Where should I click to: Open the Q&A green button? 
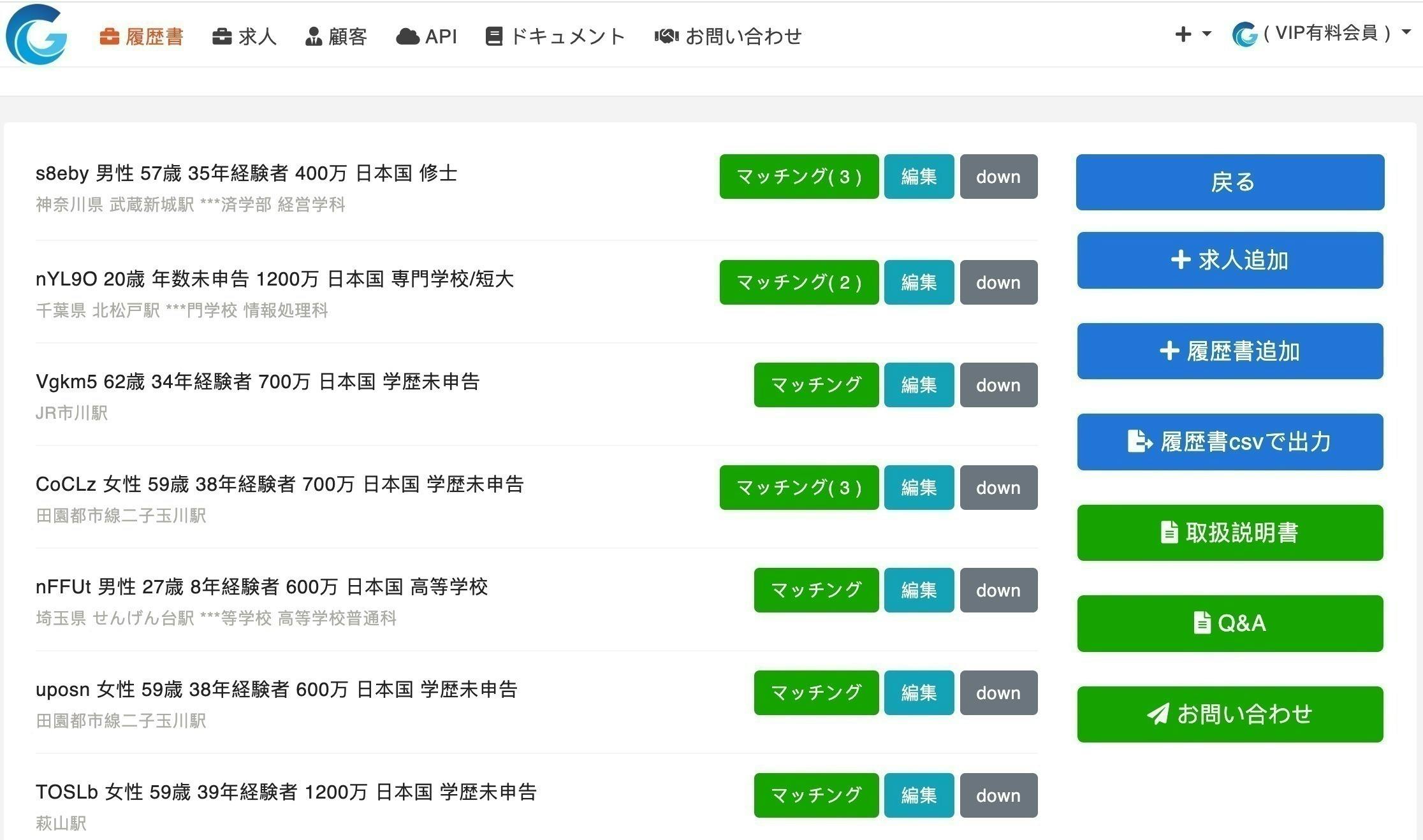tap(1230, 623)
